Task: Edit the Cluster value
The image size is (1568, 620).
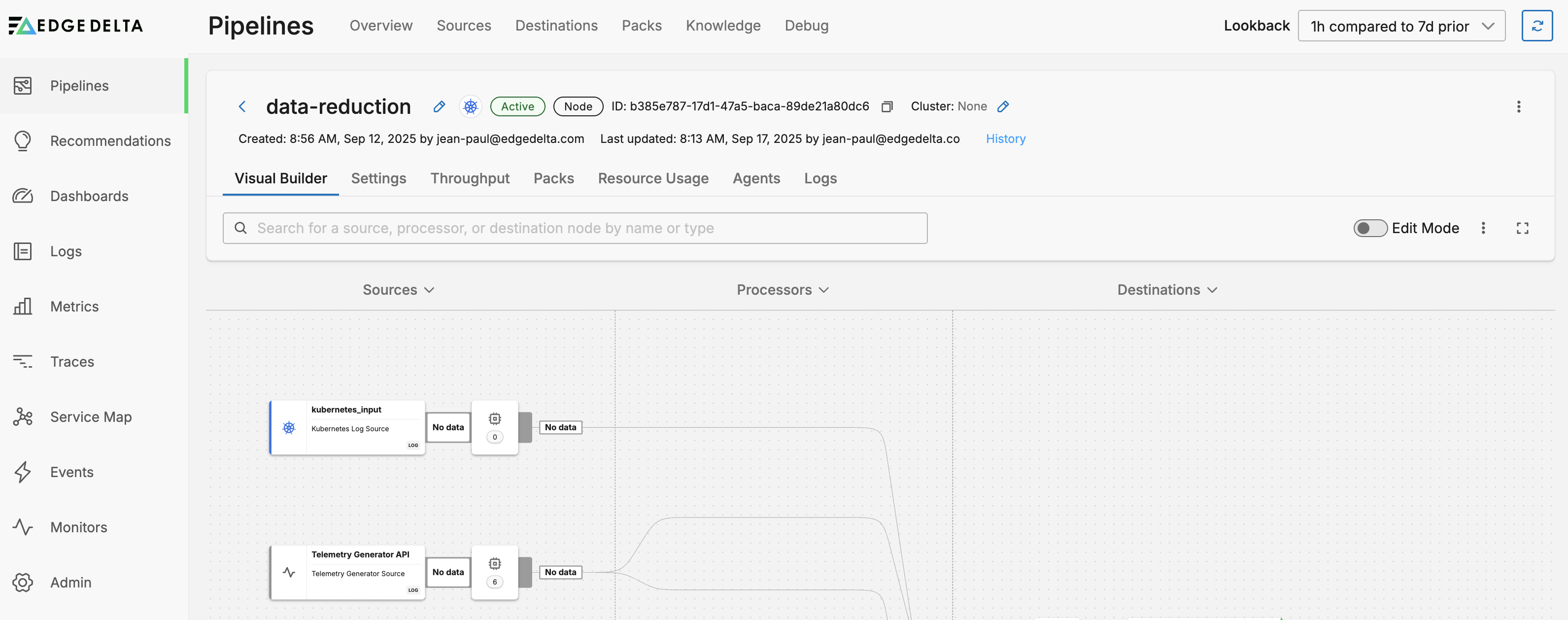Action: tap(1003, 106)
